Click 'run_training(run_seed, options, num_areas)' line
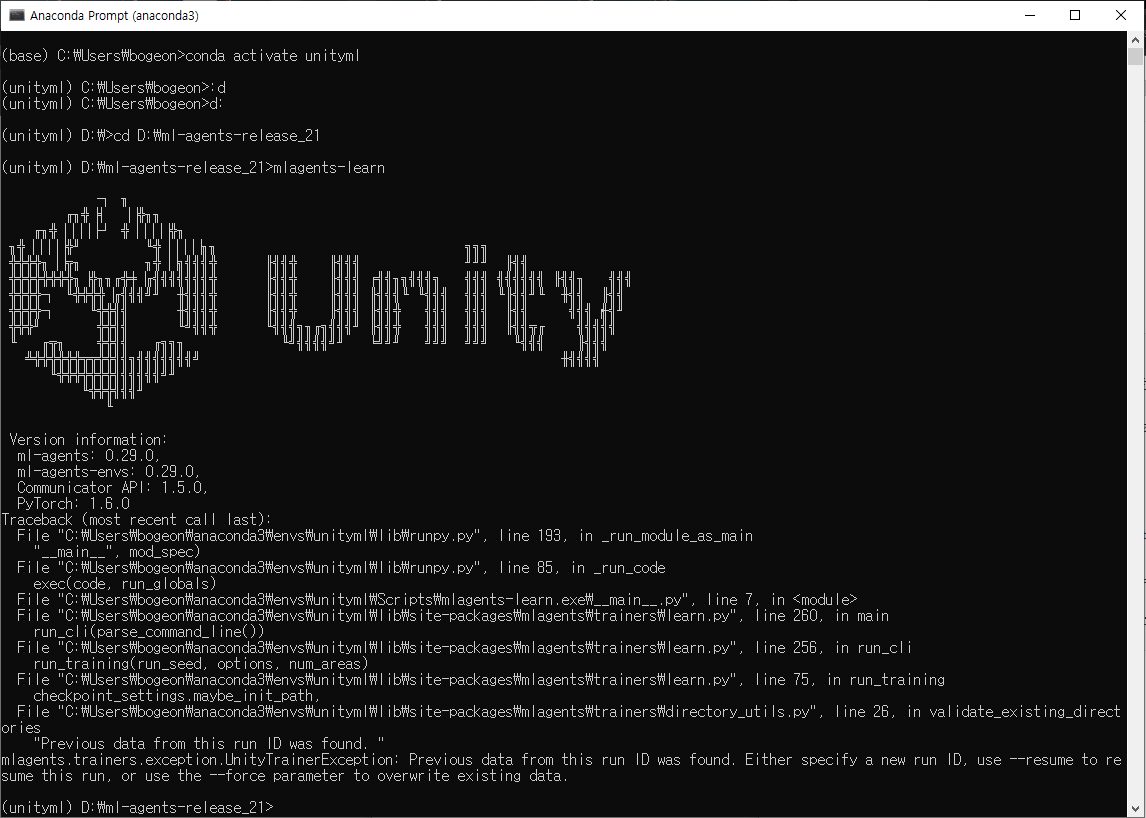Screen dimensions: 1146x818 200,664
